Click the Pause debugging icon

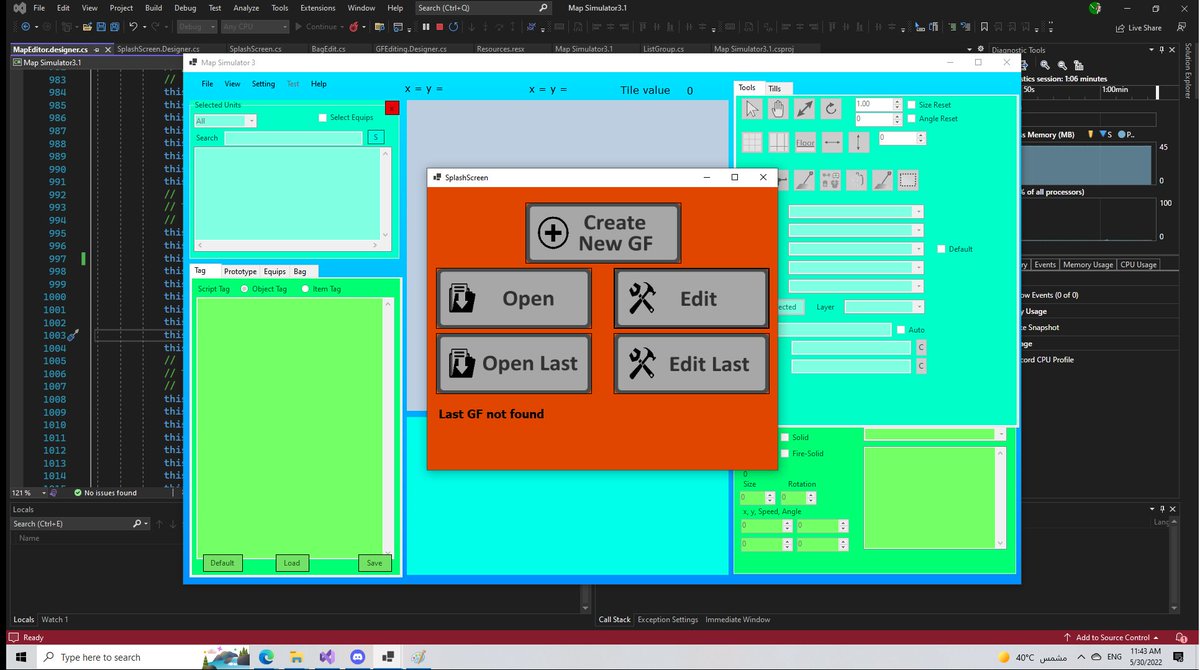tap(424, 27)
